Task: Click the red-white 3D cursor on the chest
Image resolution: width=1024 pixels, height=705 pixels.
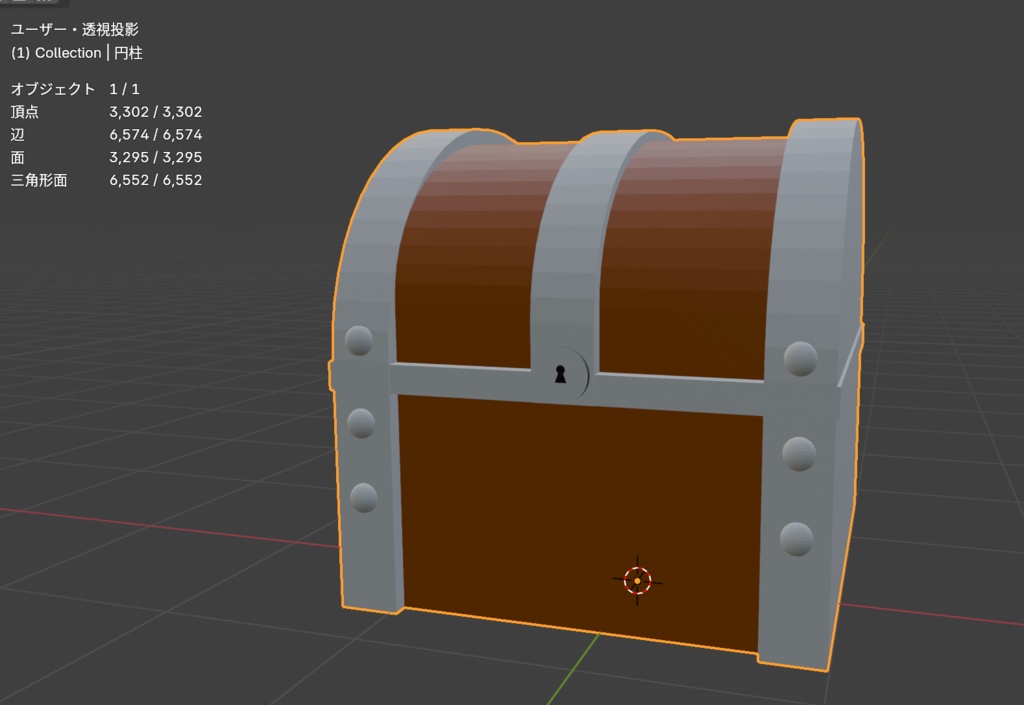Action: click(x=637, y=580)
